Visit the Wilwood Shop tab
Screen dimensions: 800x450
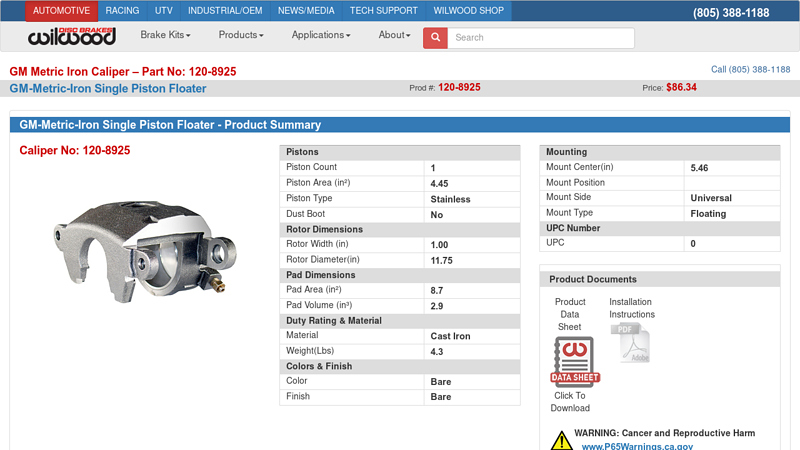[x=468, y=11]
